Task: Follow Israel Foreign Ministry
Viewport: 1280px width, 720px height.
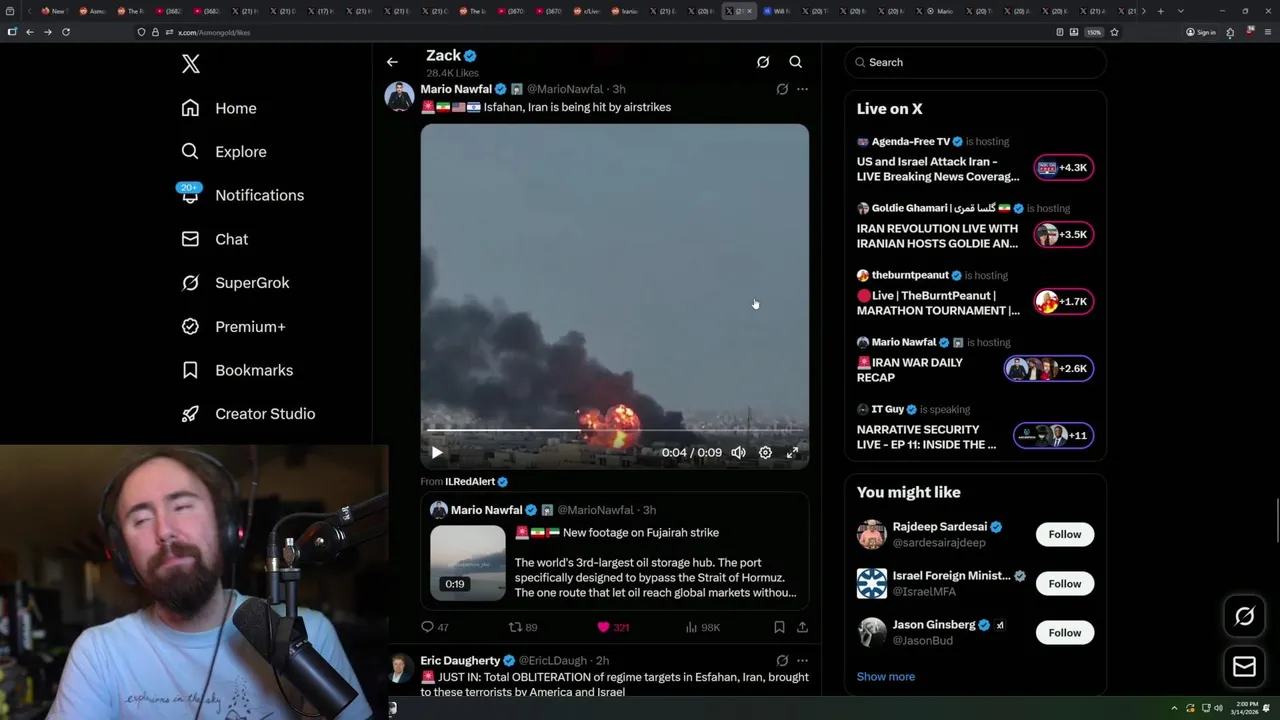Action: pyautogui.click(x=1065, y=583)
